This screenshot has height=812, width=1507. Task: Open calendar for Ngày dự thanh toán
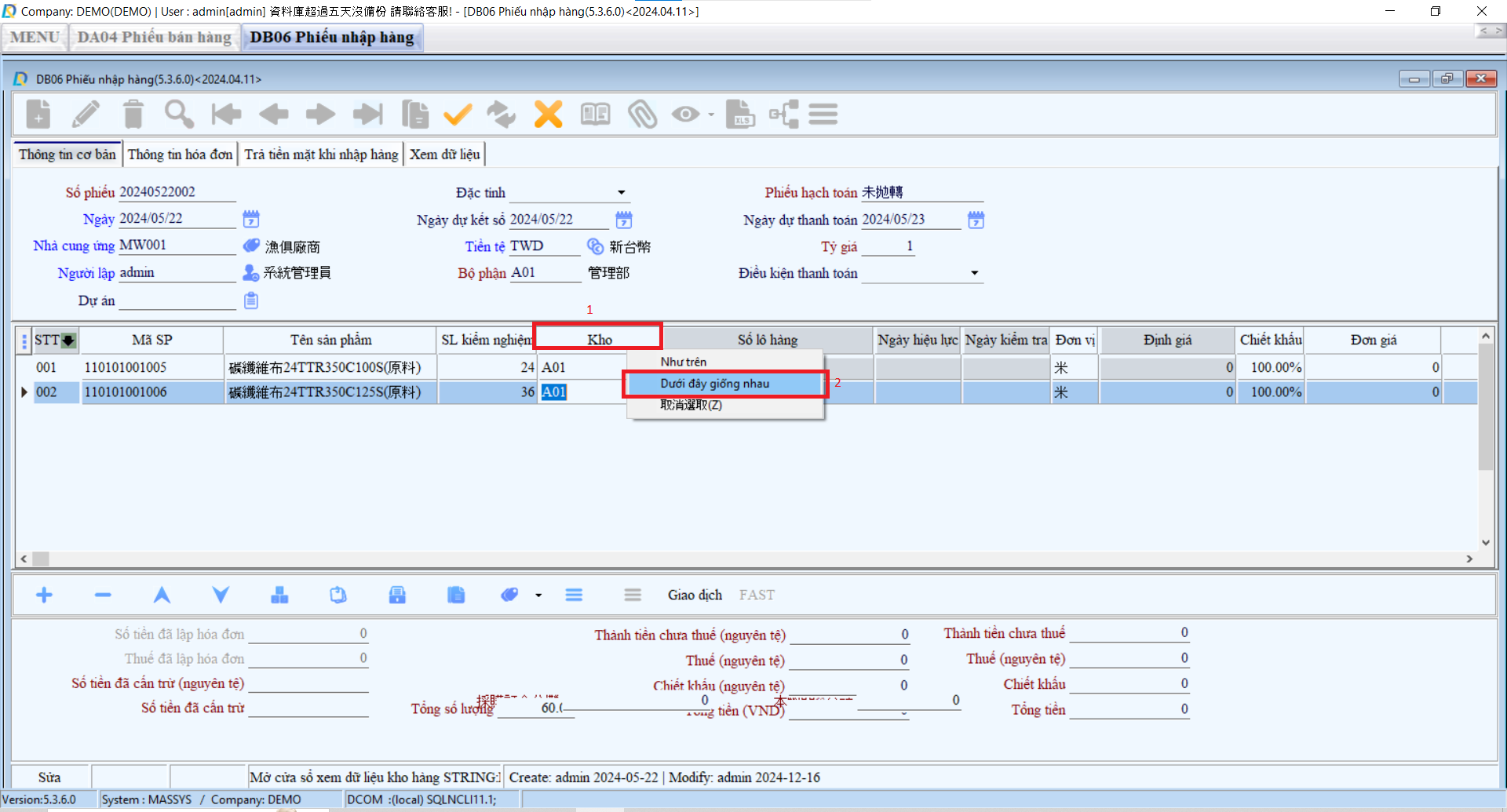(x=976, y=220)
